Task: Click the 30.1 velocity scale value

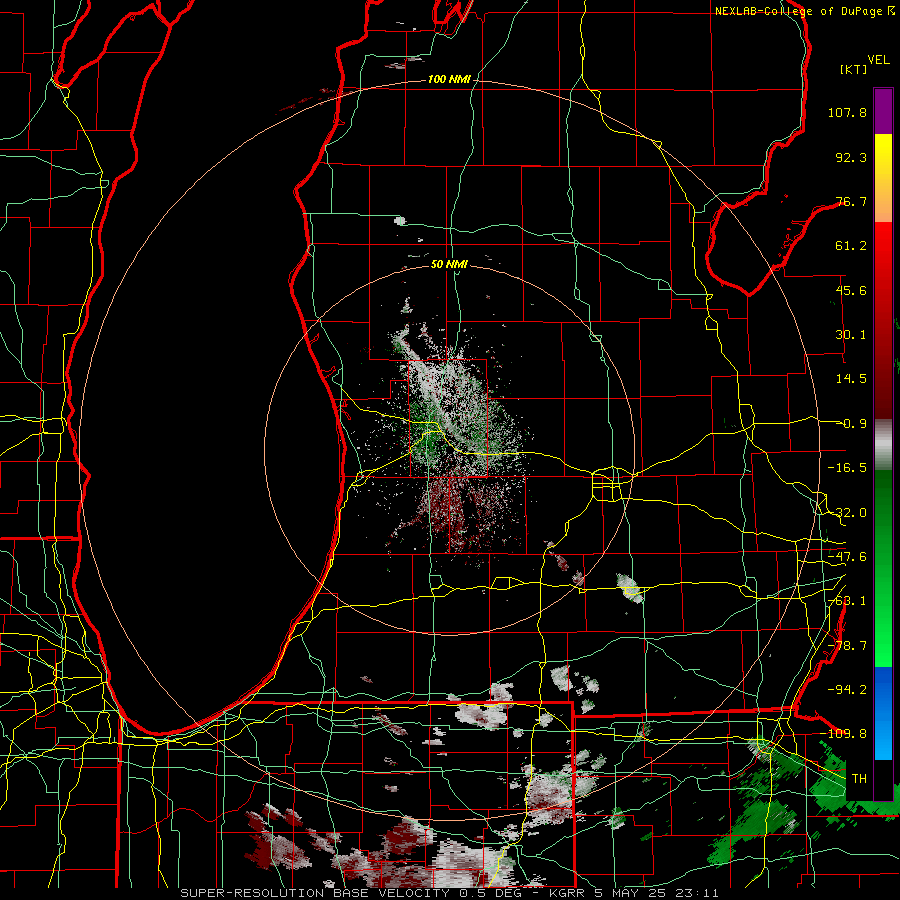Action: pyautogui.click(x=851, y=335)
